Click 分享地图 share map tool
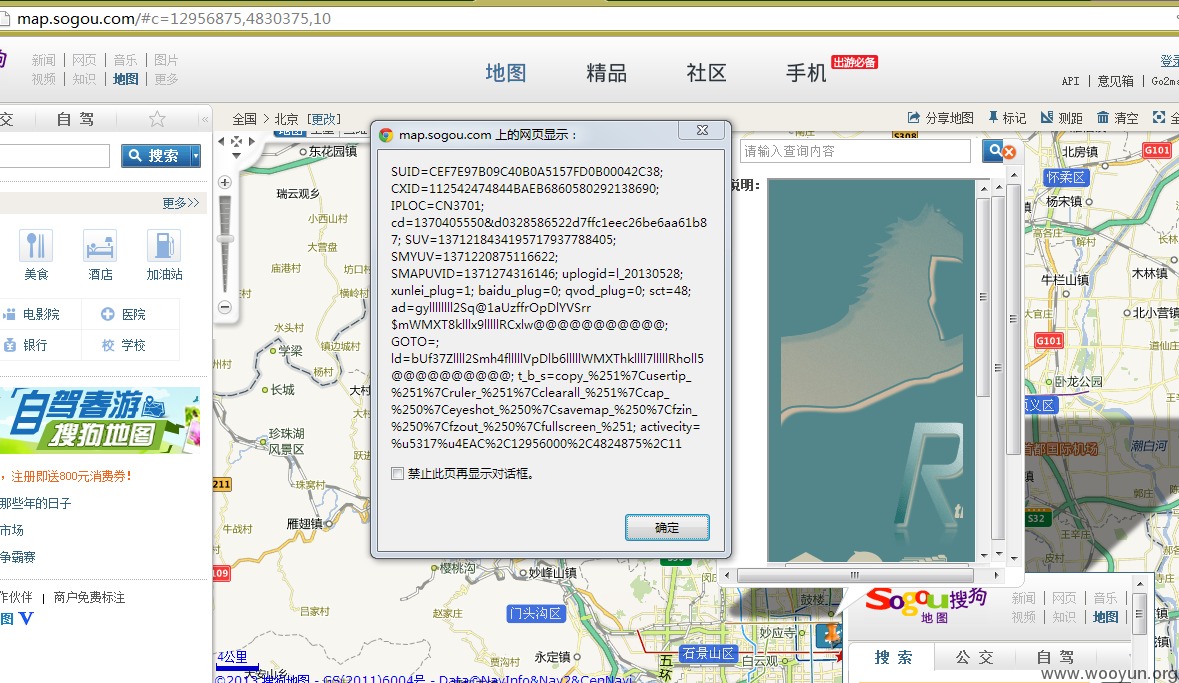The image size is (1179, 683). click(x=941, y=118)
